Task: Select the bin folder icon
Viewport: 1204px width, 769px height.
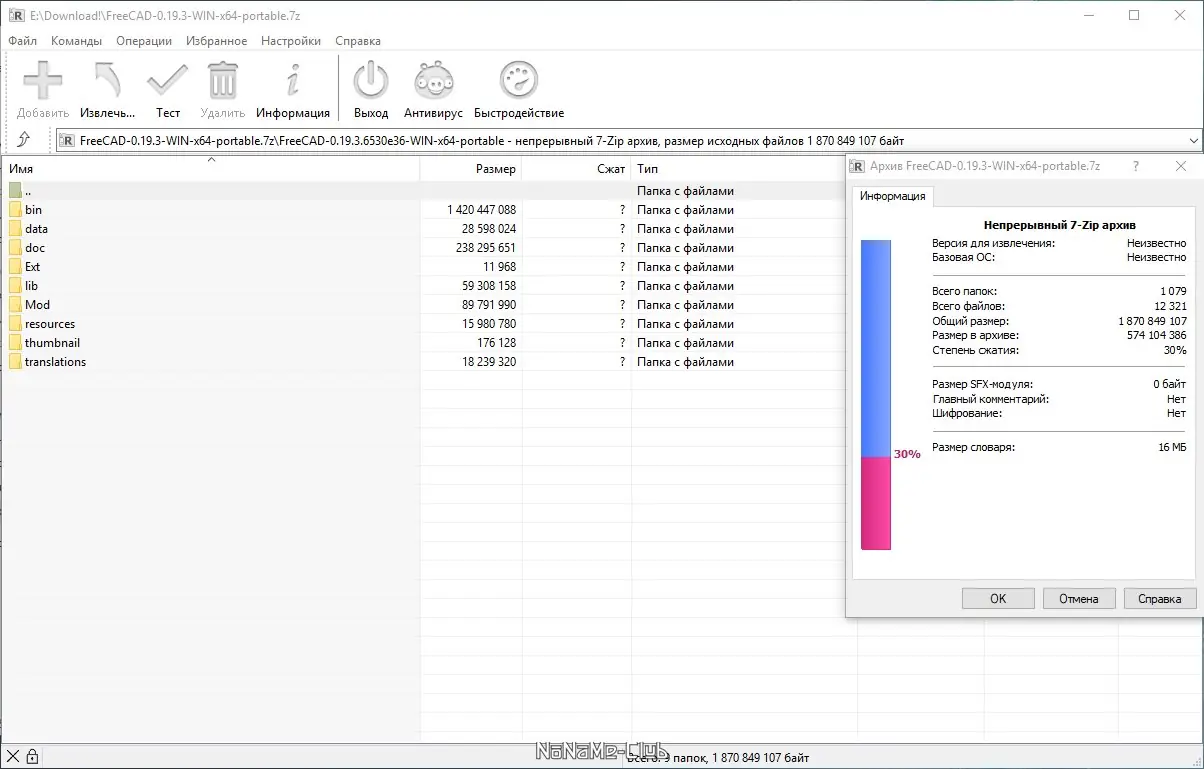Action: tap(15, 210)
